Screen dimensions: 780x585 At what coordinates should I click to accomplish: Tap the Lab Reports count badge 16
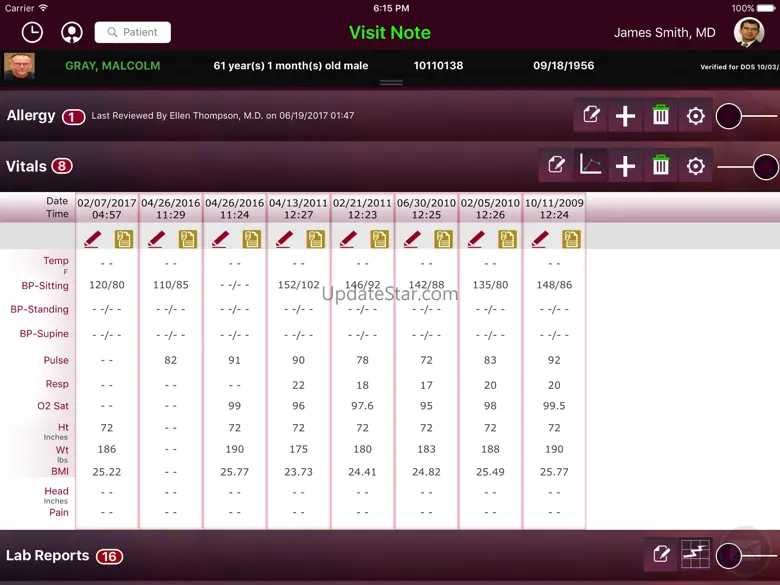109,557
